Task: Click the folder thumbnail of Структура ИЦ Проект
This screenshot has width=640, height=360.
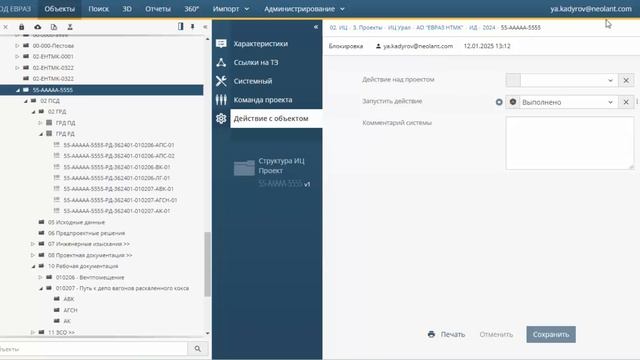Action: coord(244,168)
